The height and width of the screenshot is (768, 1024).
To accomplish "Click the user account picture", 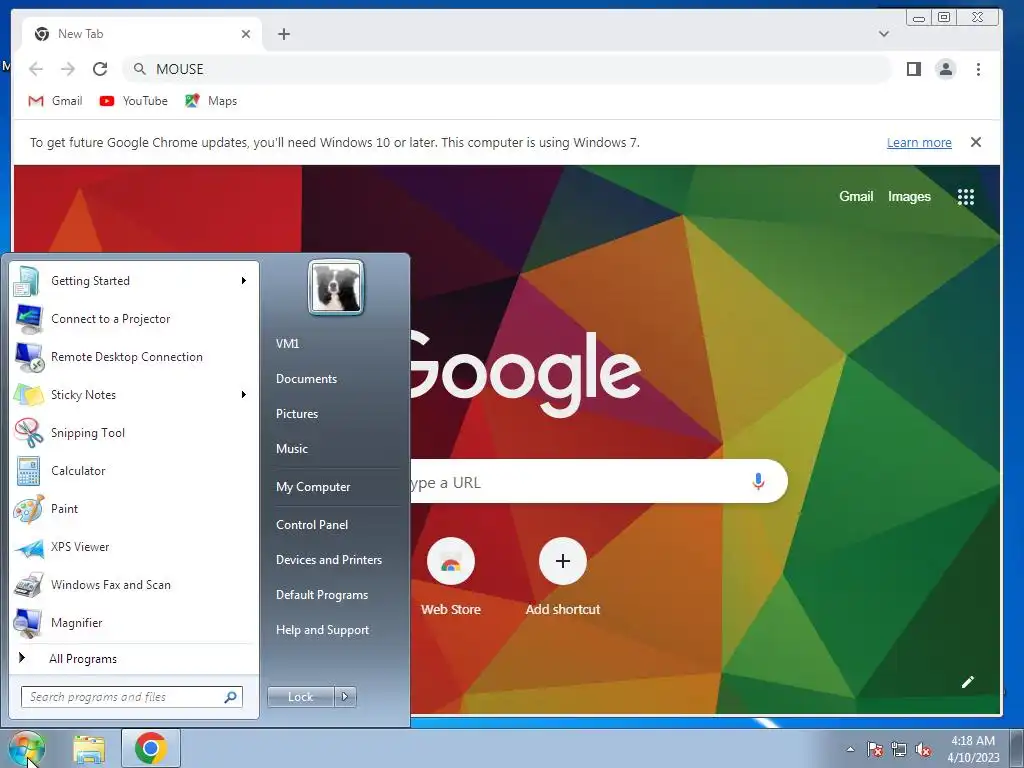I will tap(336, 287).
